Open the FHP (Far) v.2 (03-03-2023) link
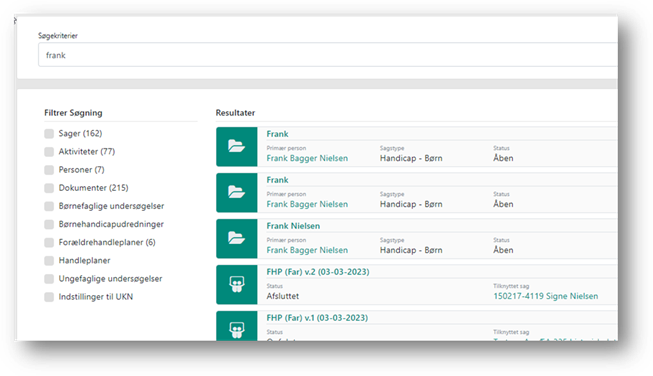The width and height of the screenshot is (653, 376). point(318,272)
